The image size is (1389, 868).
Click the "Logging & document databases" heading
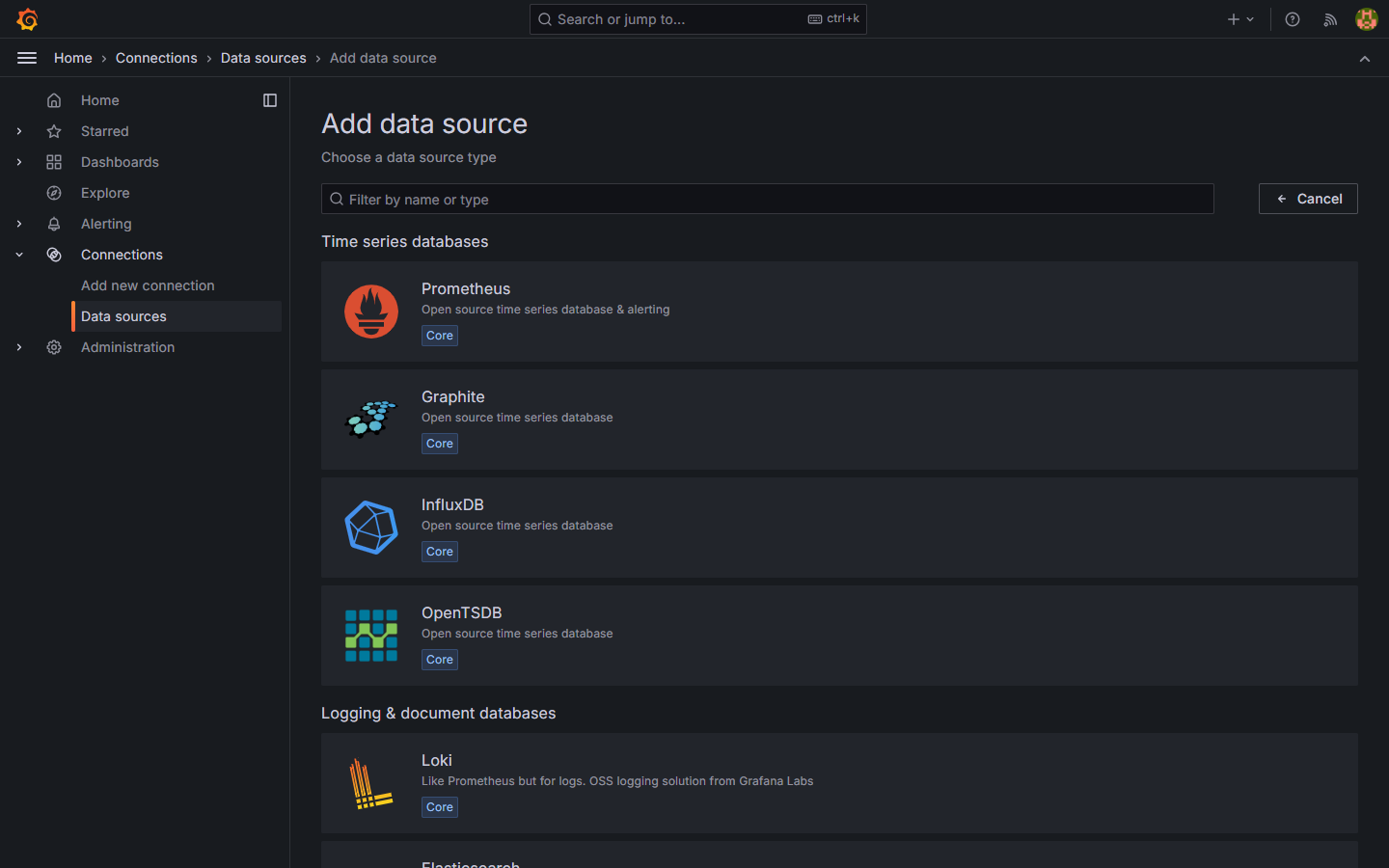click(439, 713)
